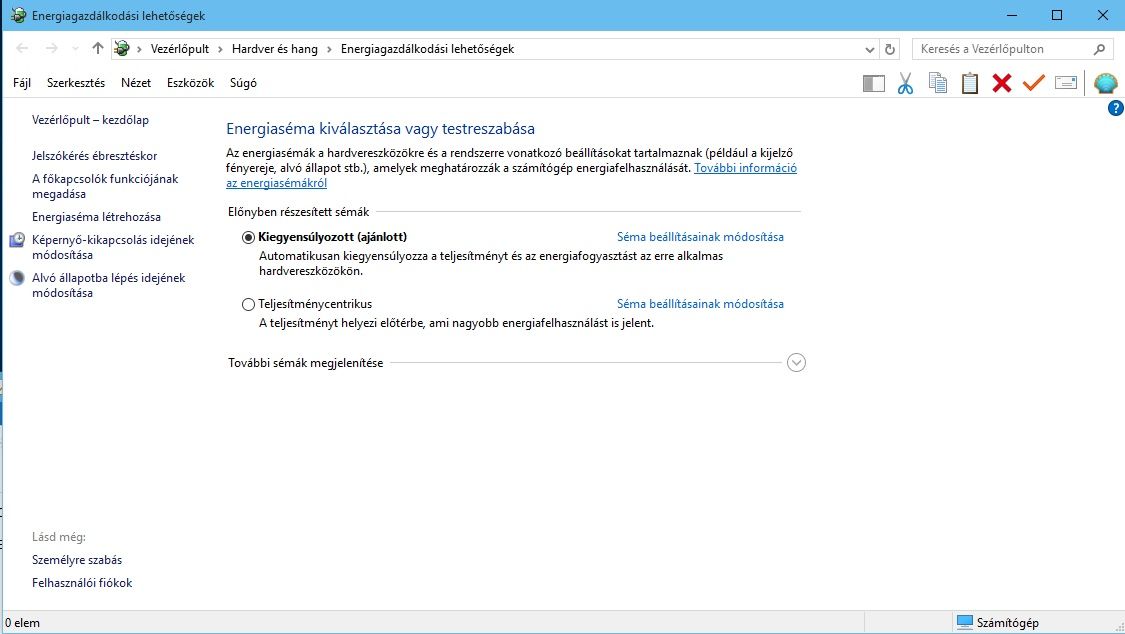
Task: Open Személyre szabás link
Action: pyautogui.click(x=77, y=560)
